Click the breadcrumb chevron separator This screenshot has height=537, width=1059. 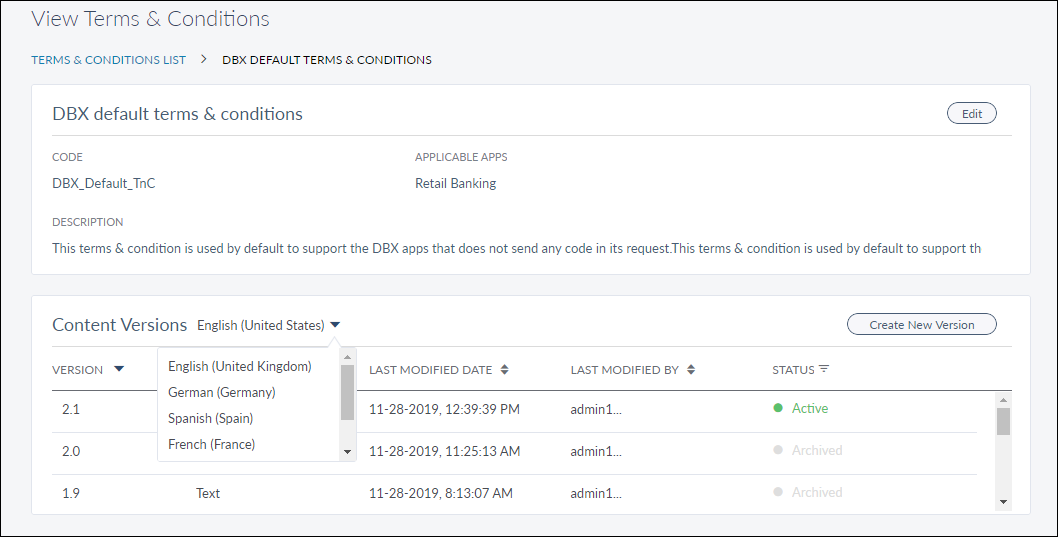(x=203, y=59)
